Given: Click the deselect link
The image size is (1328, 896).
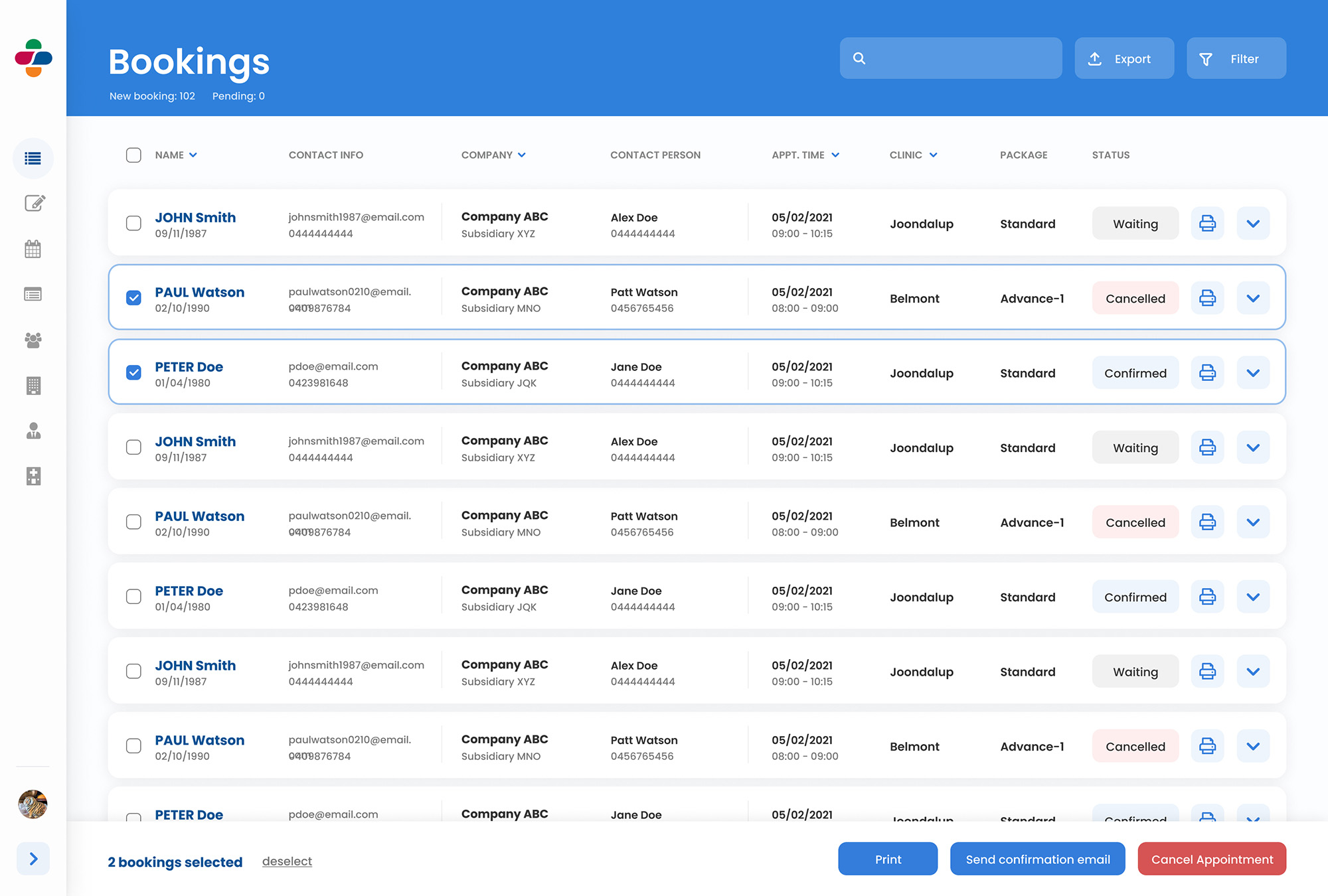Looking at the screenshot, I should pyautogui.click(x=287, y=861).
